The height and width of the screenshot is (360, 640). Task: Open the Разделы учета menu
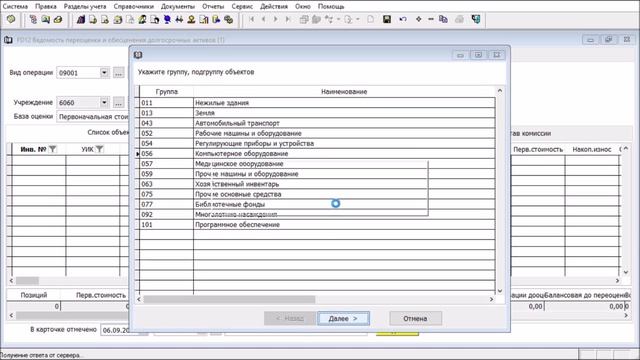[x=85, y=7]
